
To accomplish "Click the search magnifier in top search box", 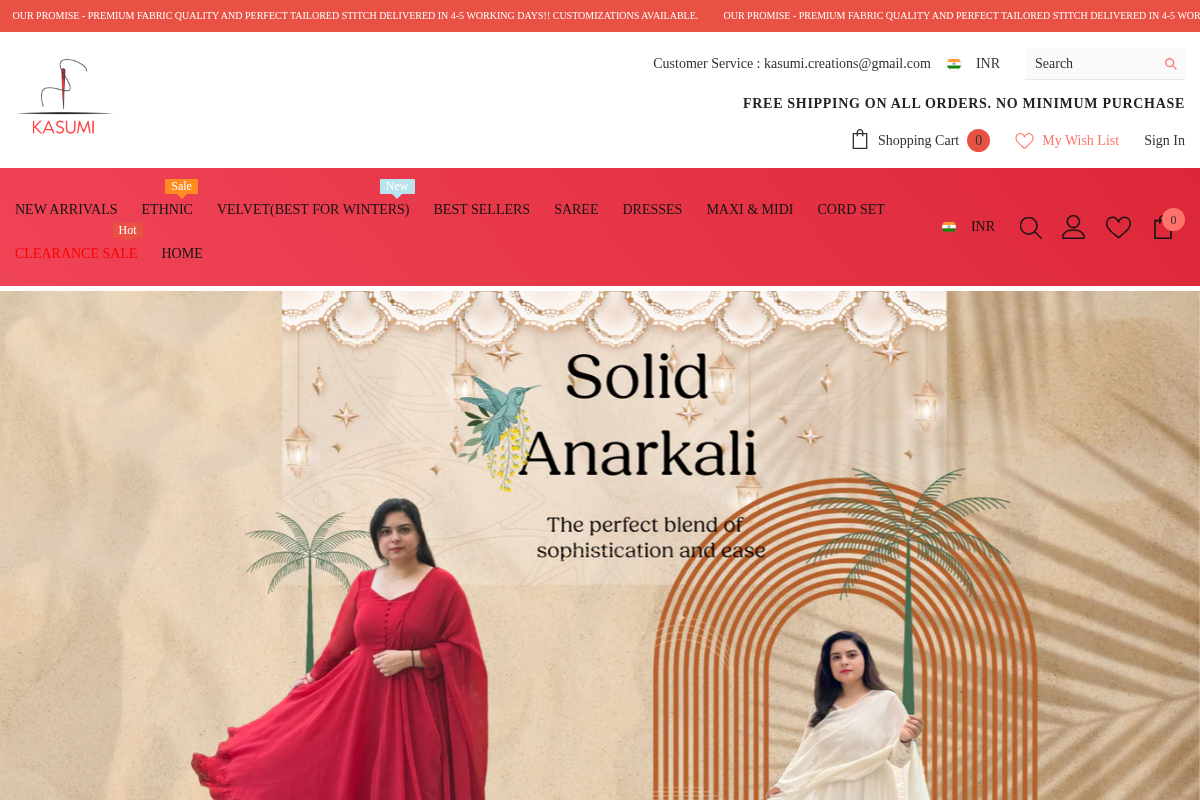I will tap(1170, 64).
